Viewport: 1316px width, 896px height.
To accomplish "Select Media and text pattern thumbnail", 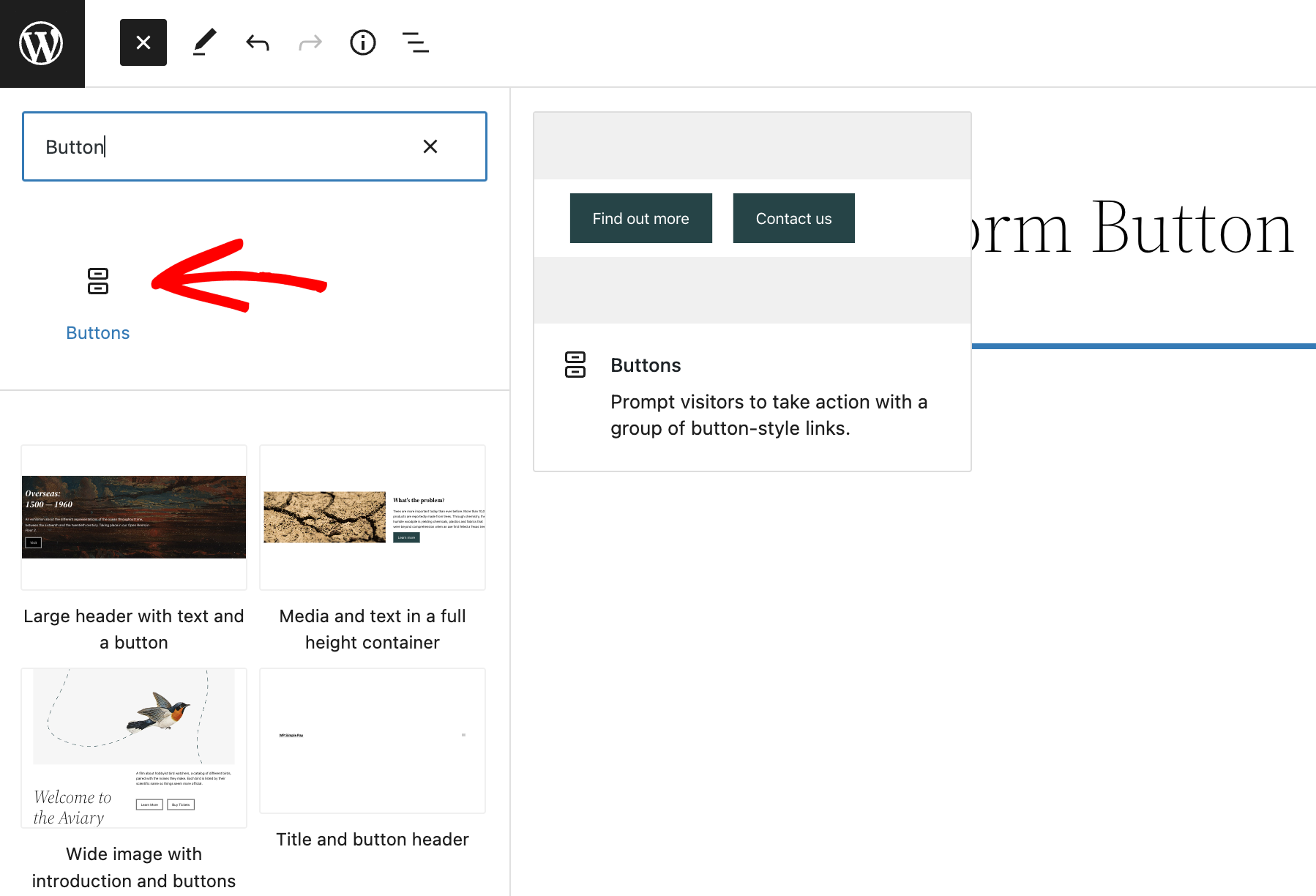I will (x=373, y=517).
